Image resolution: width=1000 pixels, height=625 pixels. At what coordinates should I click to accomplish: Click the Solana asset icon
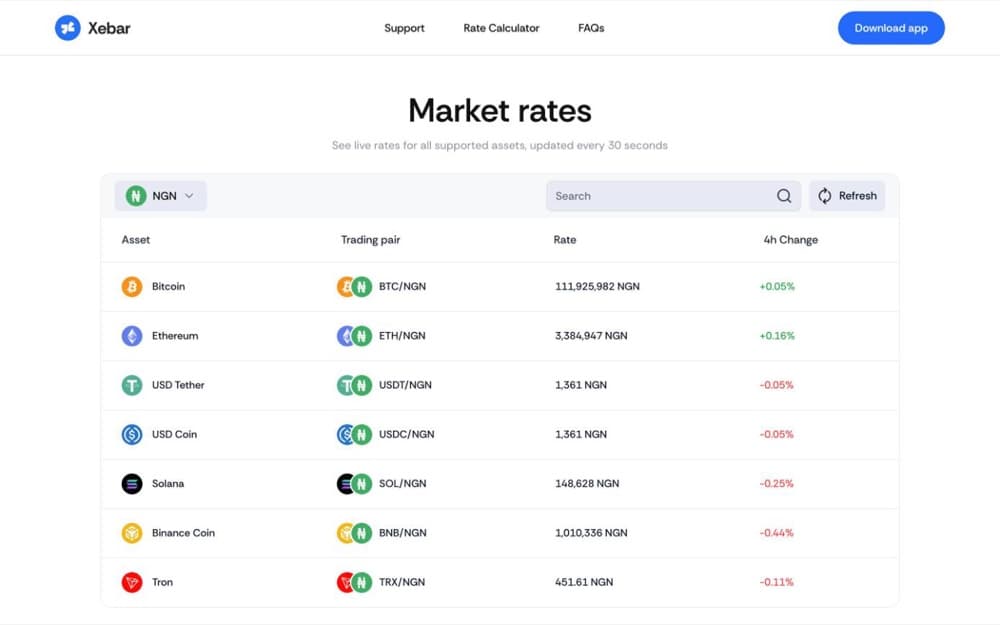tap(132, 483)
